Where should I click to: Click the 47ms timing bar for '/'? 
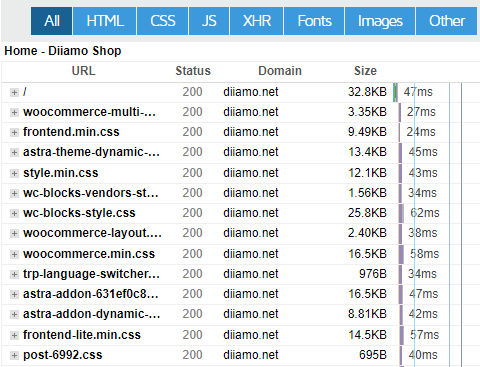(395, 92)
